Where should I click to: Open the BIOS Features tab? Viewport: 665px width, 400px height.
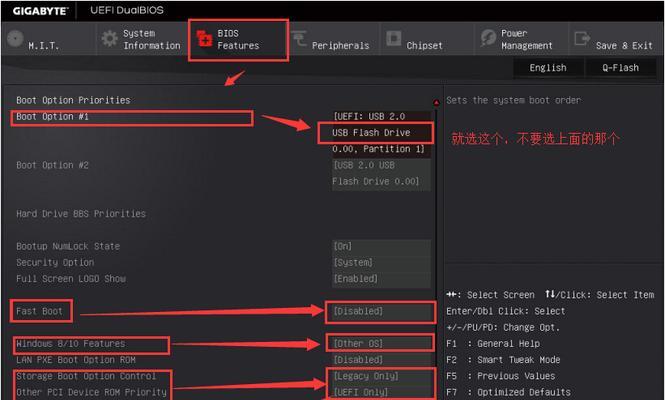[x=238, y=39]
